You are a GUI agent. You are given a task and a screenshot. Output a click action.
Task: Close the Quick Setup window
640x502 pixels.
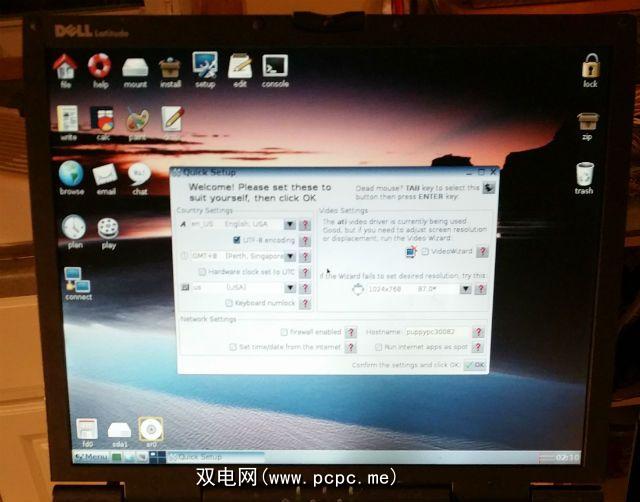pyautogui.click(x=493, y=172)
